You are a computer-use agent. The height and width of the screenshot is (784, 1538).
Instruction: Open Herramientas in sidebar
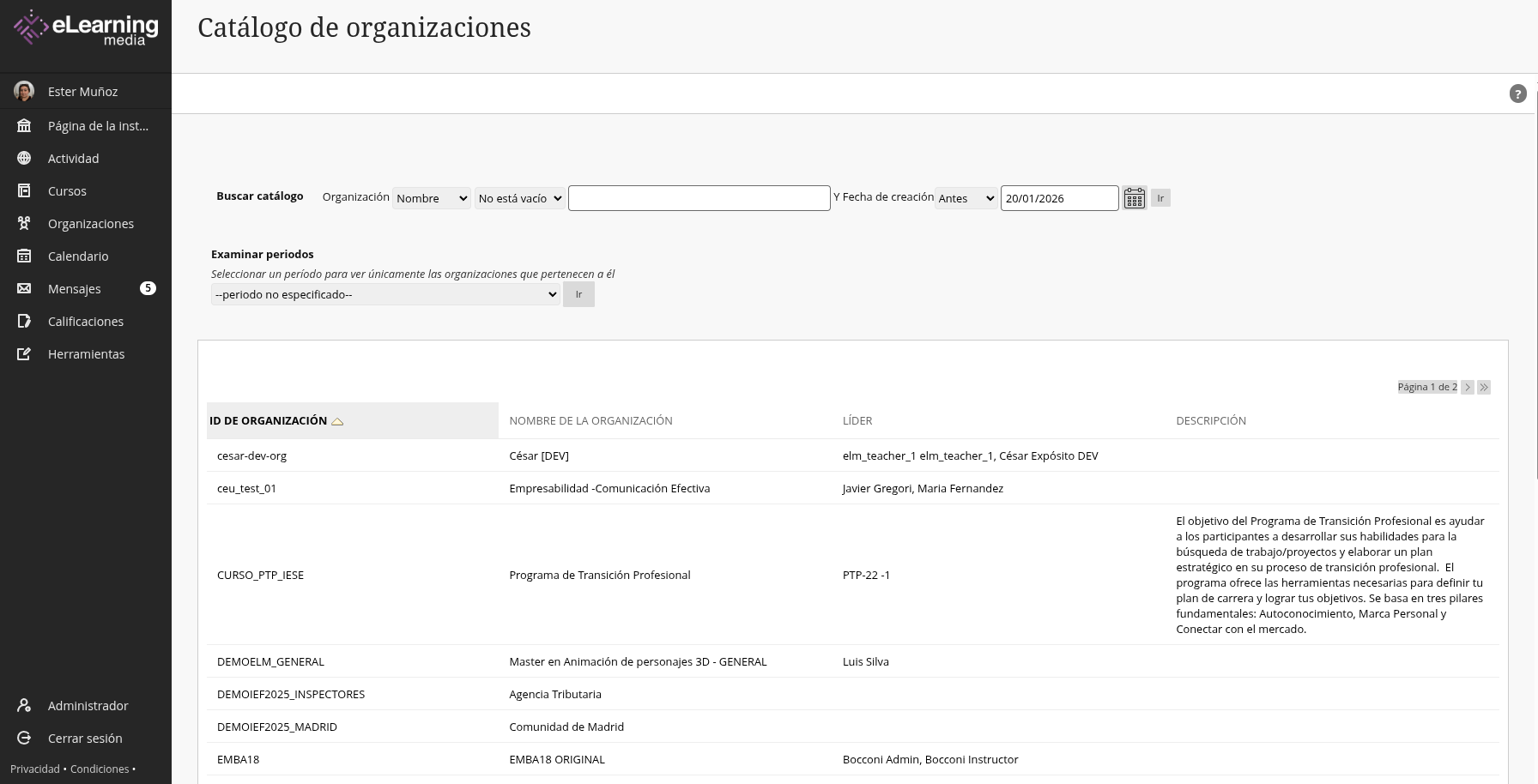click(86, 353)
